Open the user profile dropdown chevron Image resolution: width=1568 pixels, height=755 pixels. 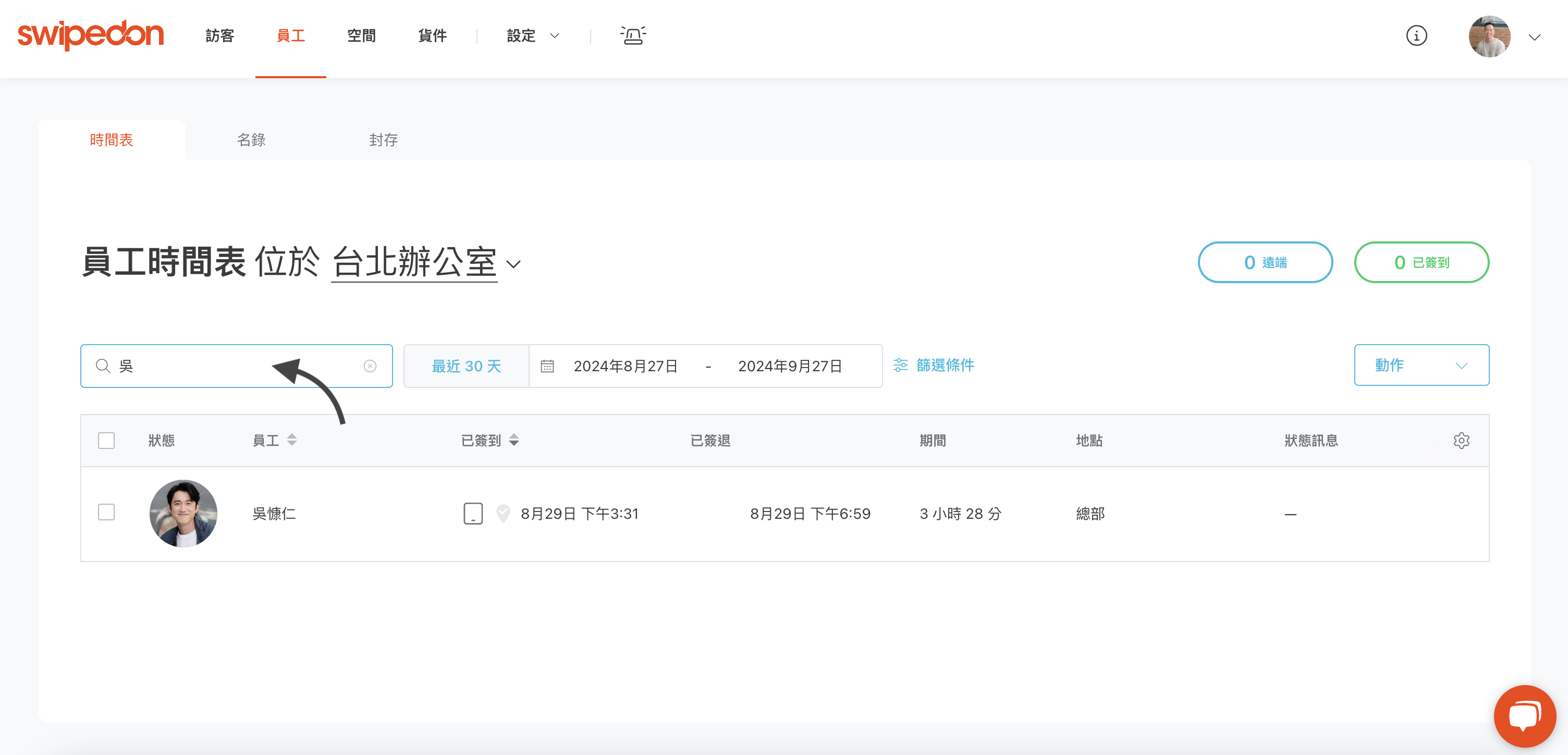click(1535, 36)
